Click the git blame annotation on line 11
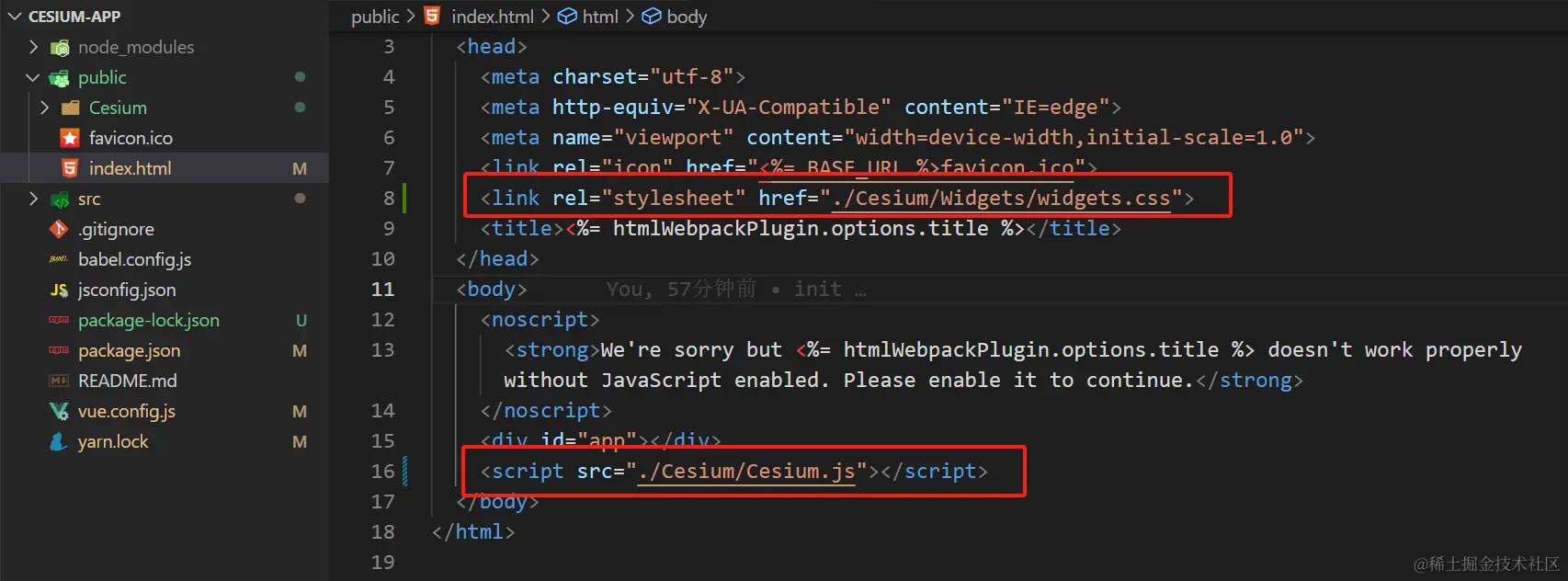The height and width of the screenshot is (581, 1568). pos(736,290)
